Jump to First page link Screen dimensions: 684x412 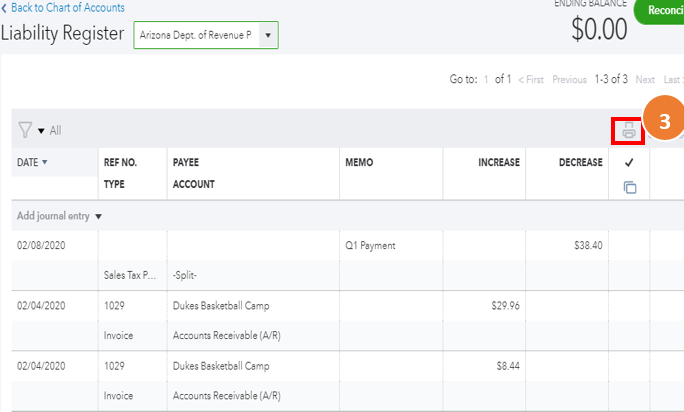[x=529, y=79]
